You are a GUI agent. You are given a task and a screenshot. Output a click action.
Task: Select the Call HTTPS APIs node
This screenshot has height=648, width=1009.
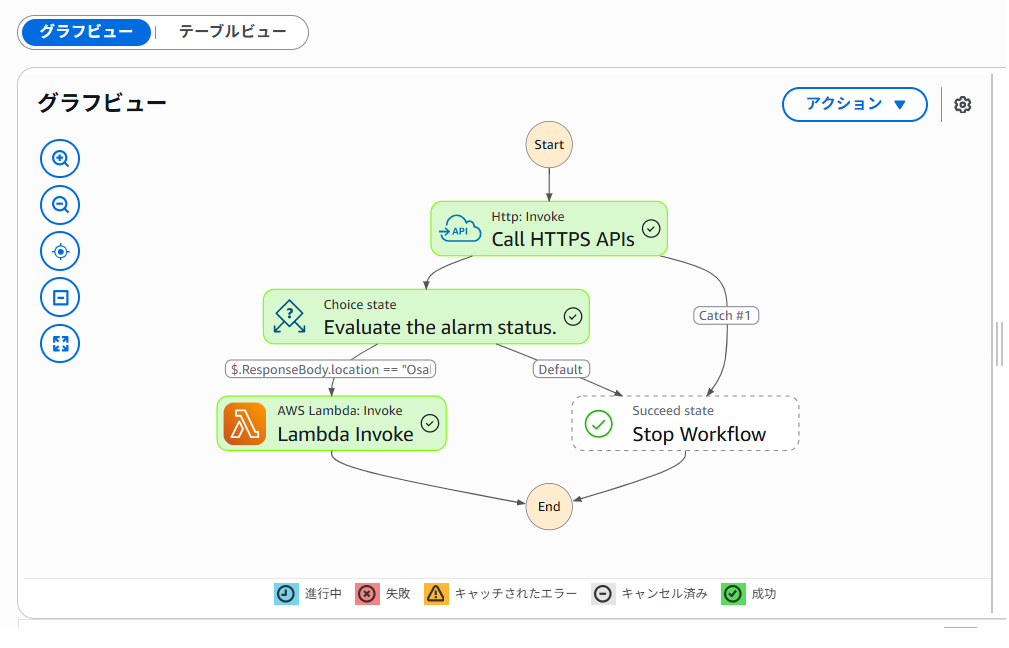tap(562, 239)
